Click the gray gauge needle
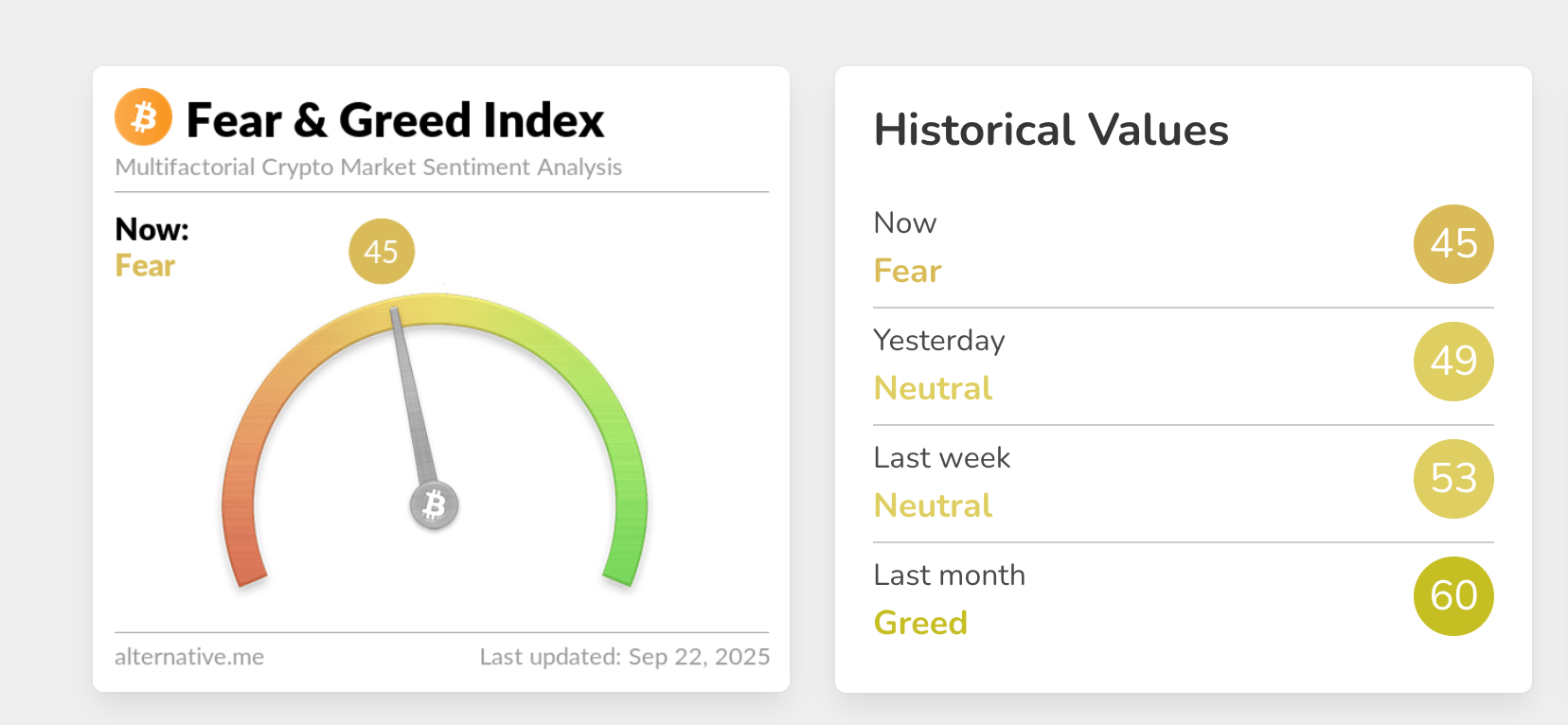 click(x=413, y=398)
